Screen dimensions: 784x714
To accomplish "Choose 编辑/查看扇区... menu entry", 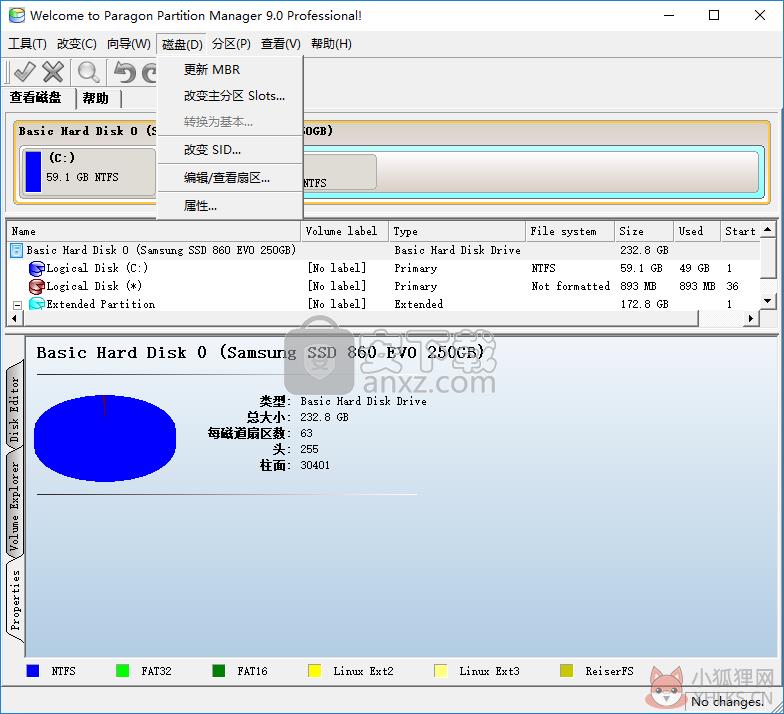I will [x=230, y=178].
